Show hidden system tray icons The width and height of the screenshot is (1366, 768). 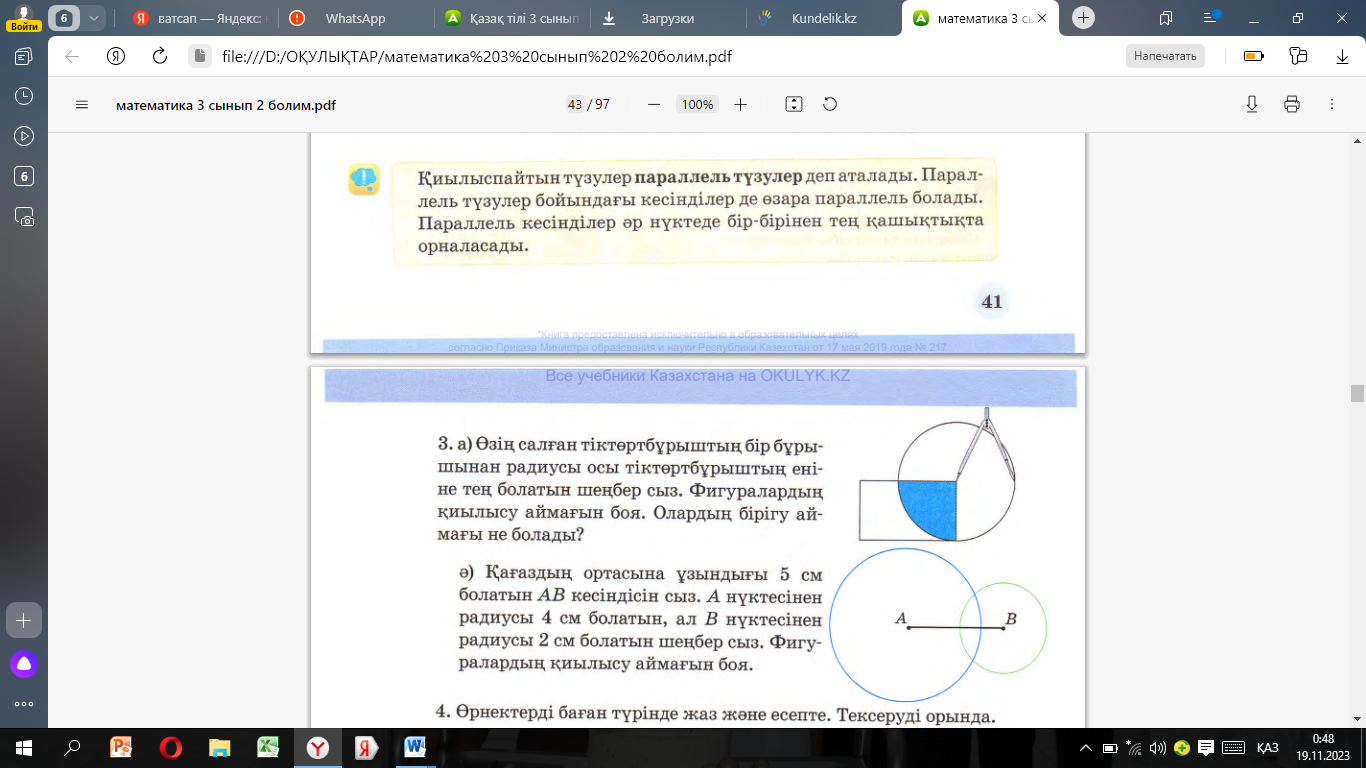pyautogui.click(x=1086, y=748)
